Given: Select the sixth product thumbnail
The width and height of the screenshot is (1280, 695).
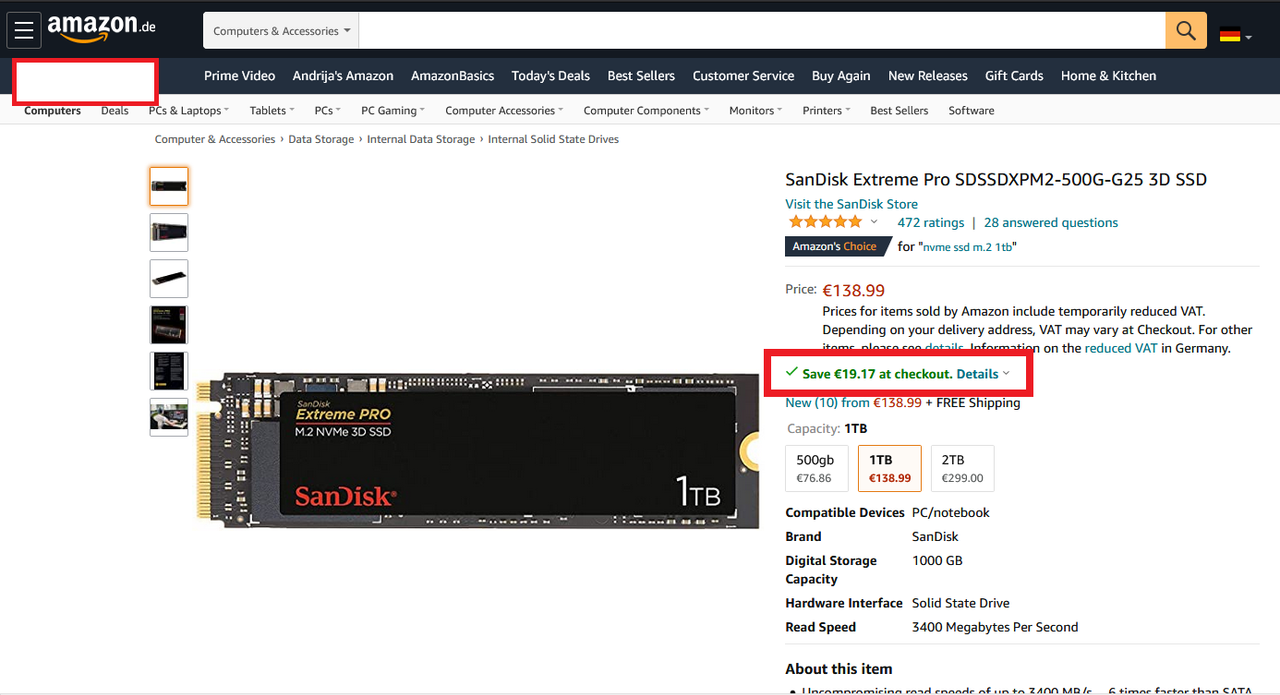Looking at the screenshot, I should pyautogui.click(x=169, y=417).
